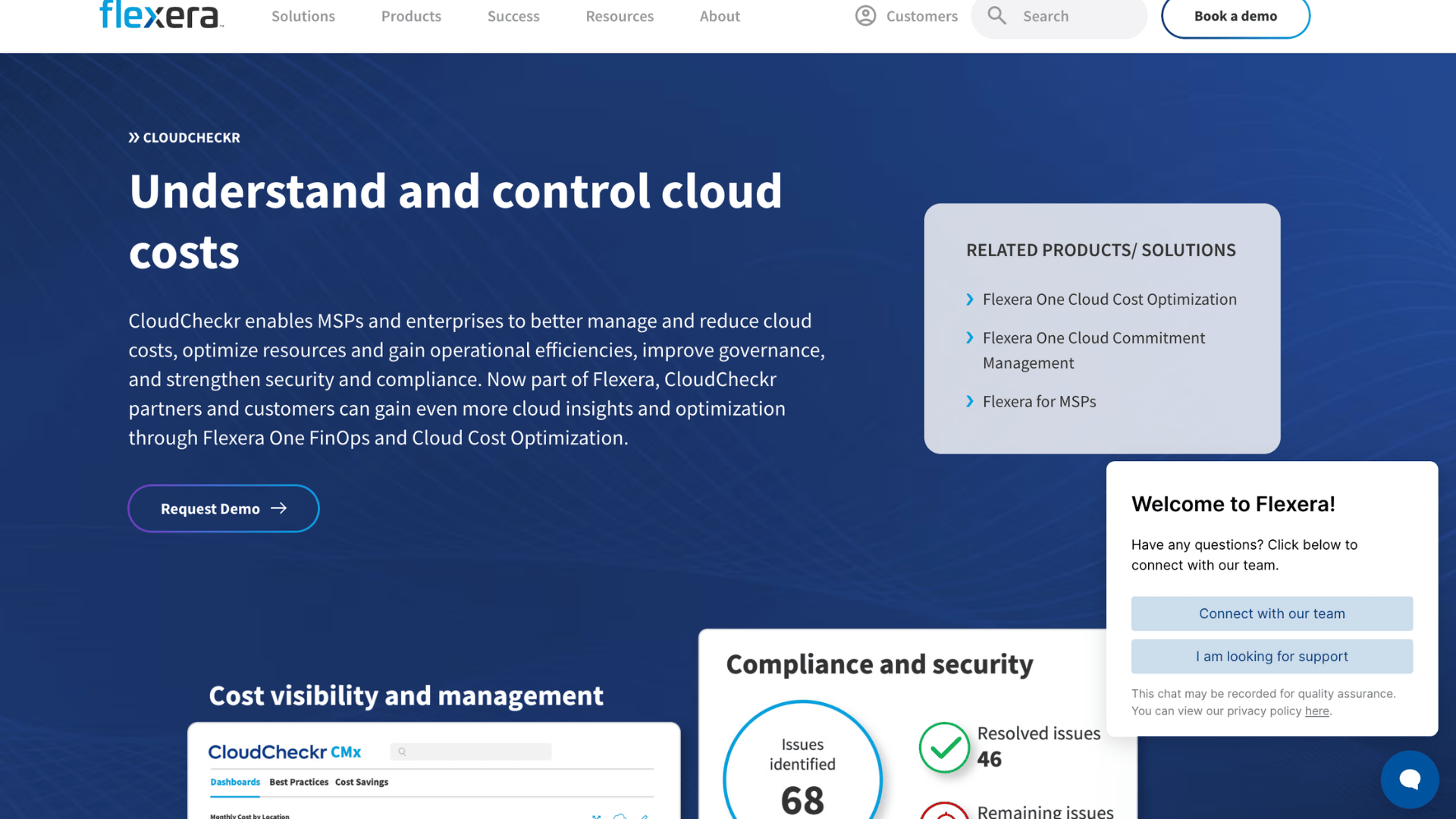Screen dimensions: 1456x819
Task: Switch to the Cost Savings tab
Action: (x=362, y=782)
